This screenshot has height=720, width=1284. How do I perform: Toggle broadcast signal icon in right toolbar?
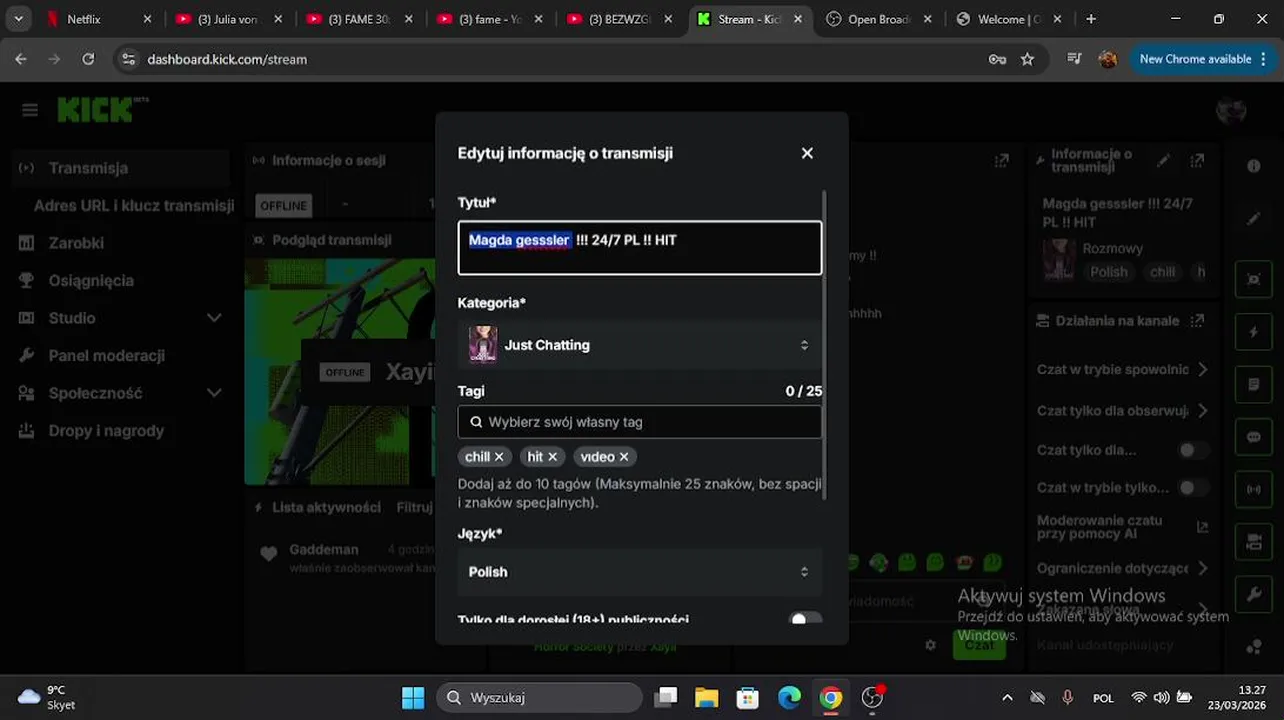(1254, 490)
